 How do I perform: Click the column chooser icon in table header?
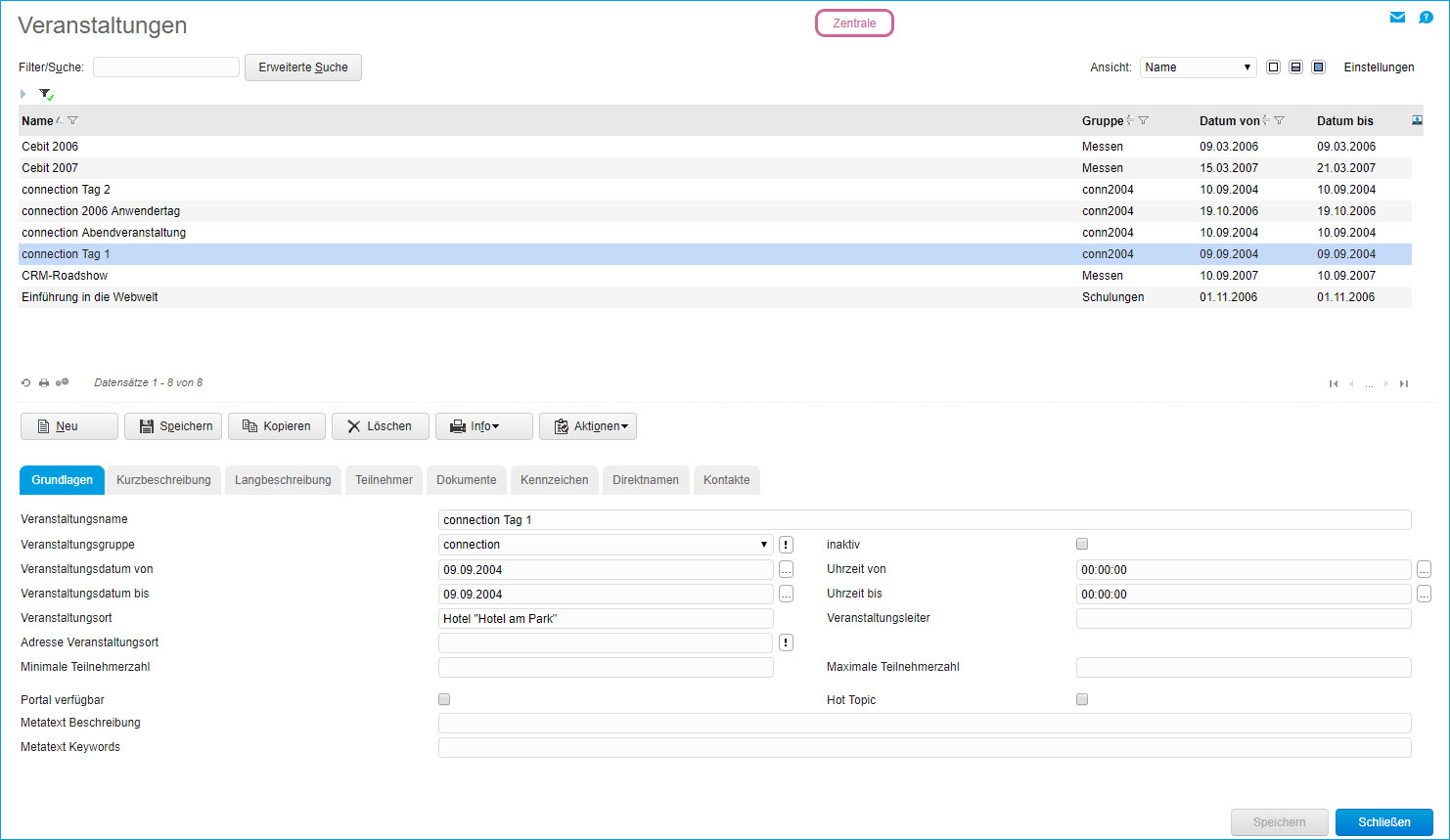[1418, 120]
